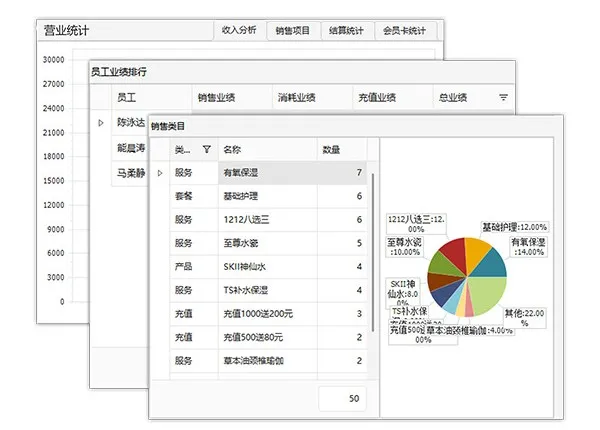The width and height of the screenshot is (600, 430).
Task: Select the 基础护理 name cell
Action: [x=268, y=196]
